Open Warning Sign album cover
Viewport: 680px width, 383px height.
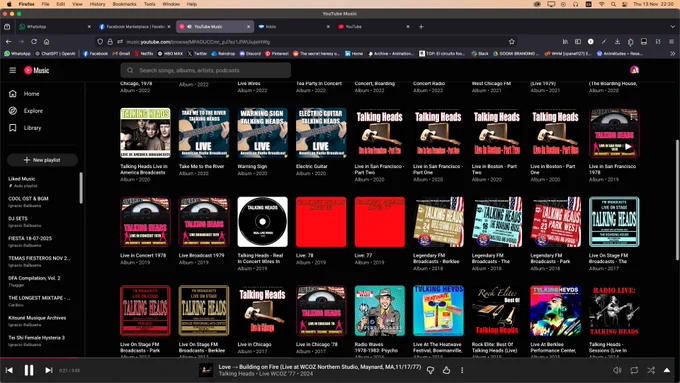[262, 133]
